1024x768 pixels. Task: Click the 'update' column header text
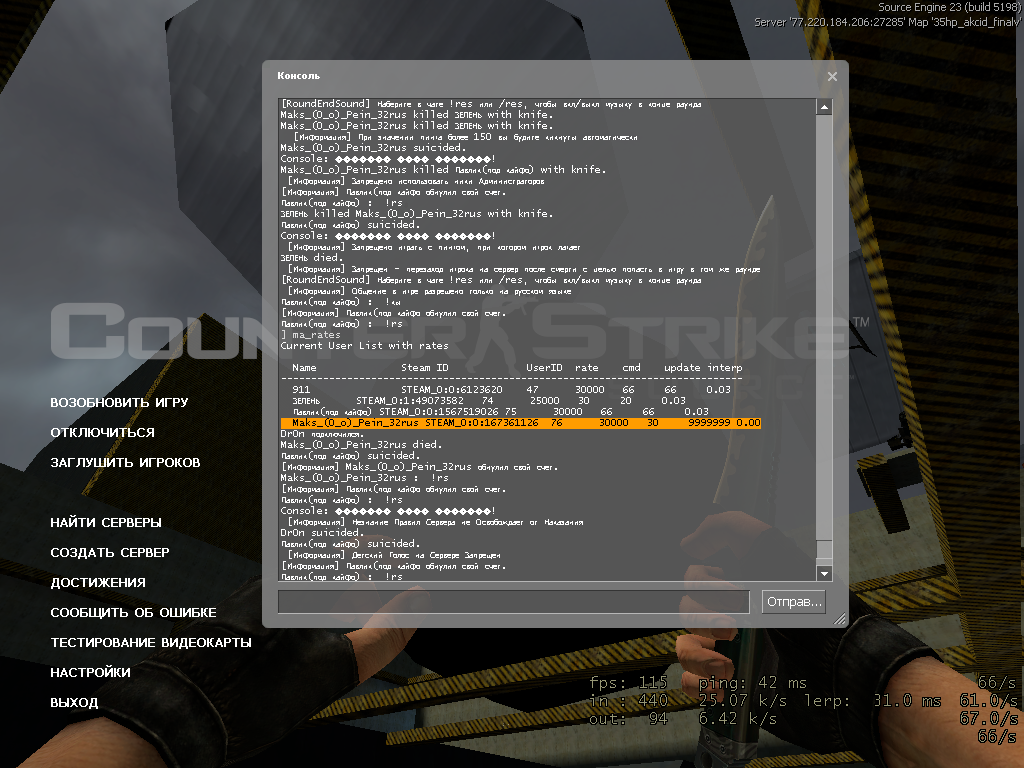click(682, 368)
